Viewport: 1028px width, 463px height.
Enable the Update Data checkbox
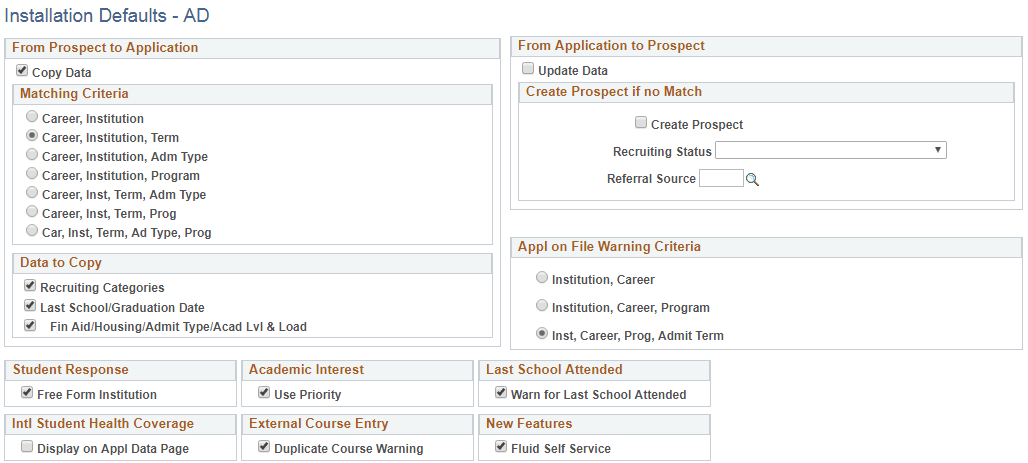528,70
